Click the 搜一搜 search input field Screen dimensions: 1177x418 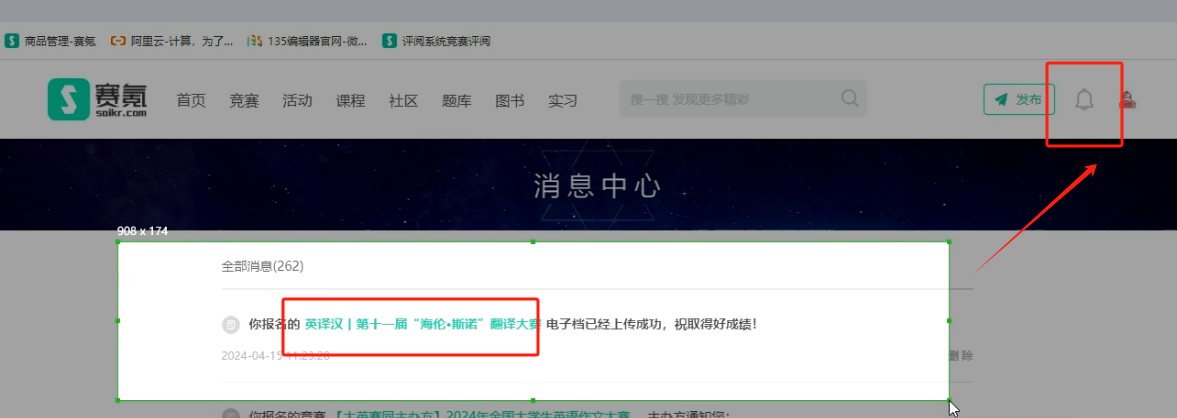coord(725,99)
